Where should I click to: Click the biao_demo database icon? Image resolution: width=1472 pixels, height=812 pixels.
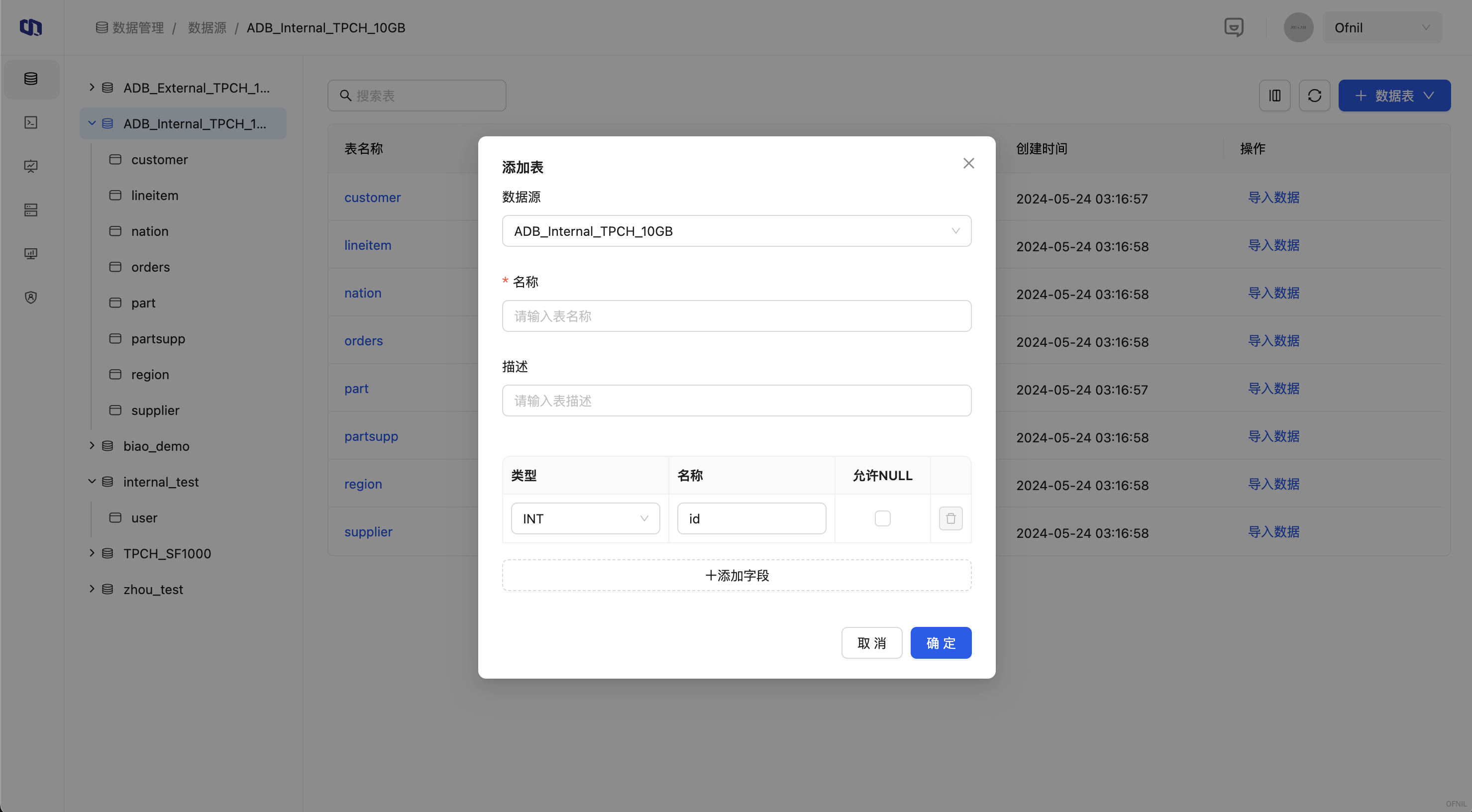[x=107, y=446]
